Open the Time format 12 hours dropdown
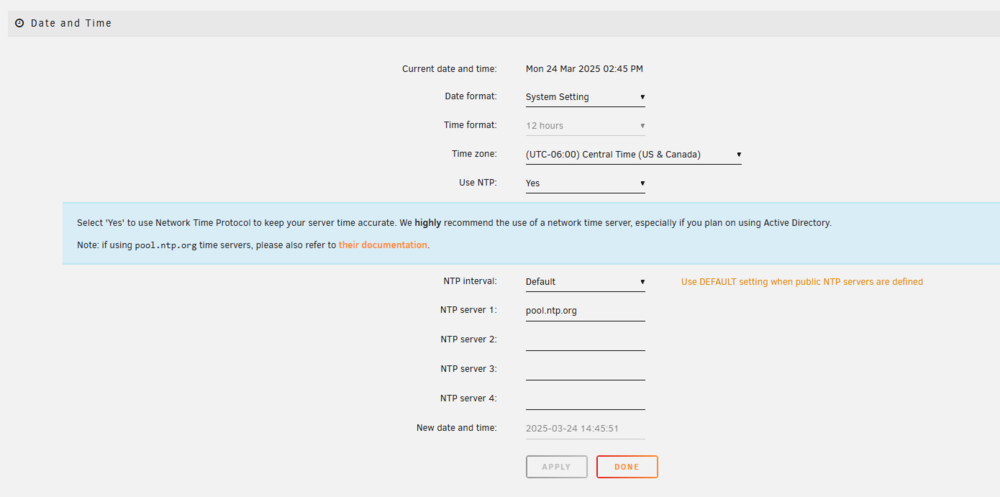 pos(585,126)
